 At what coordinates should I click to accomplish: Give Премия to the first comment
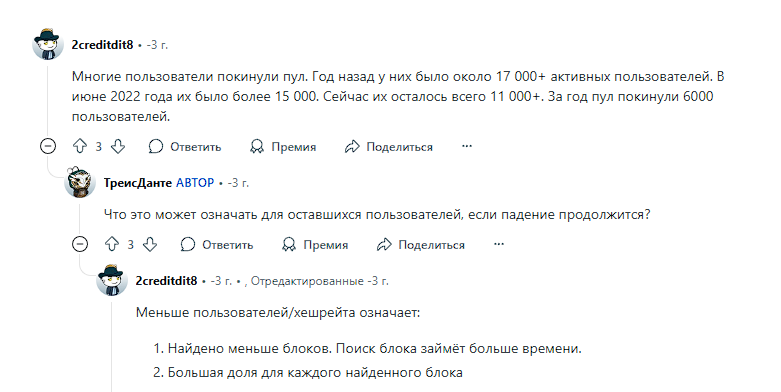pos(283,146)
